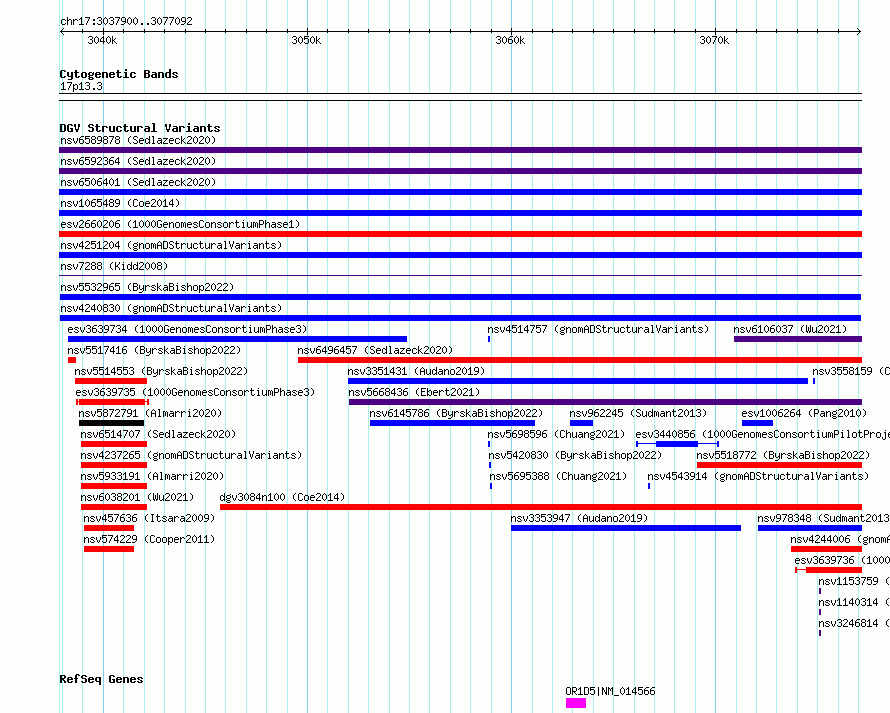Open the esv3639736 variant label
This screenshot has height=713, width=890.
[842, 560]
